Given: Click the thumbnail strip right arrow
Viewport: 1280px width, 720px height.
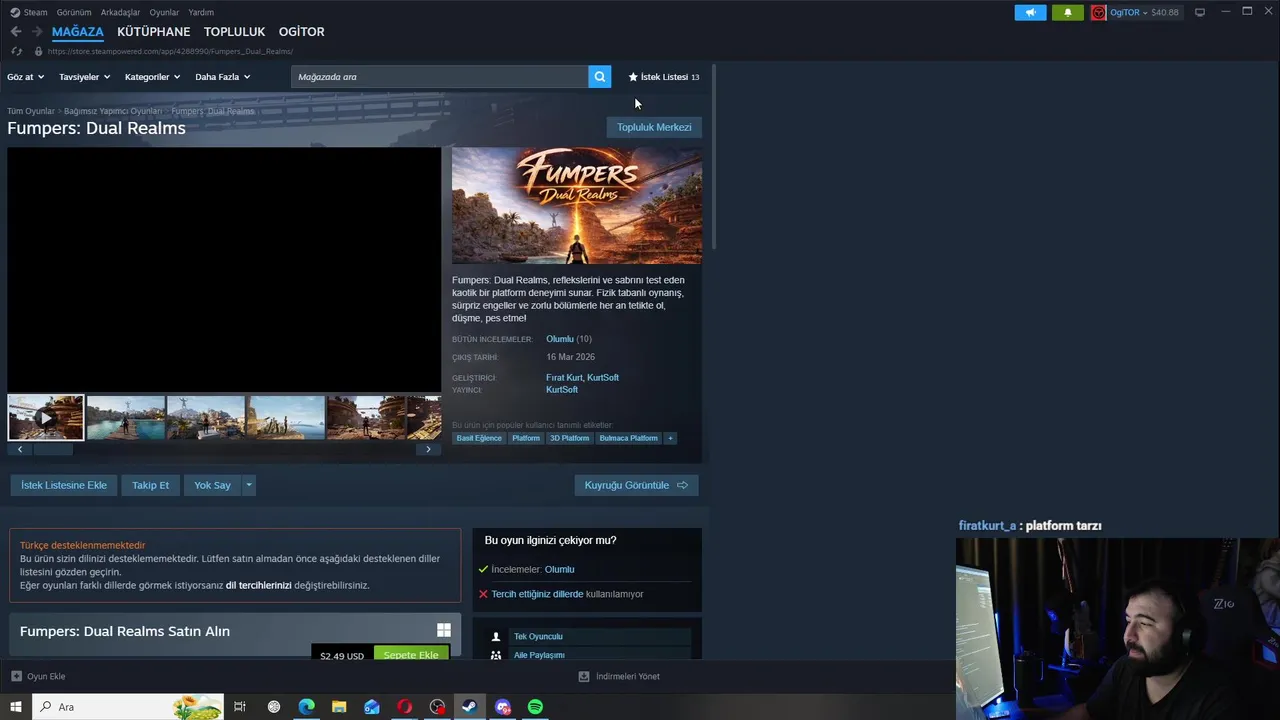Looking at the screenshot, I should pyautogui.click(x=428, y=450).
